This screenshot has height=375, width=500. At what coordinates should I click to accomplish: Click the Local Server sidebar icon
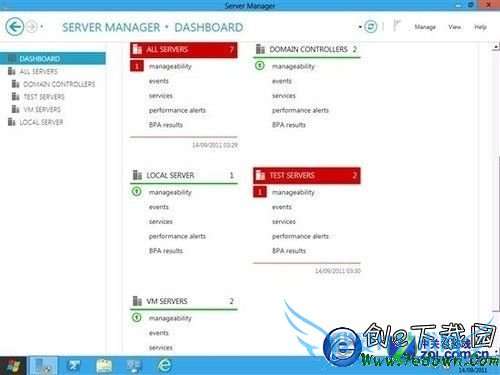(12, 122)
